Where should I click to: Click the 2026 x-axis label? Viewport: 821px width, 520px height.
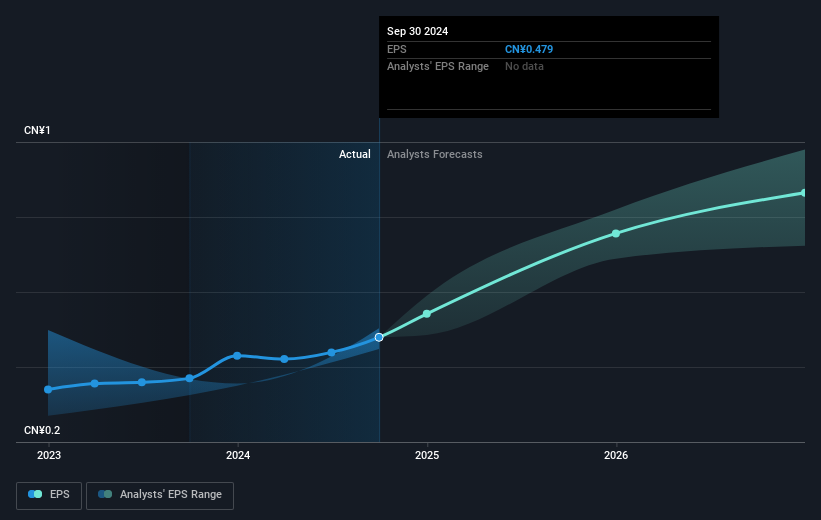pyautogui.click(x=616, y=455)
